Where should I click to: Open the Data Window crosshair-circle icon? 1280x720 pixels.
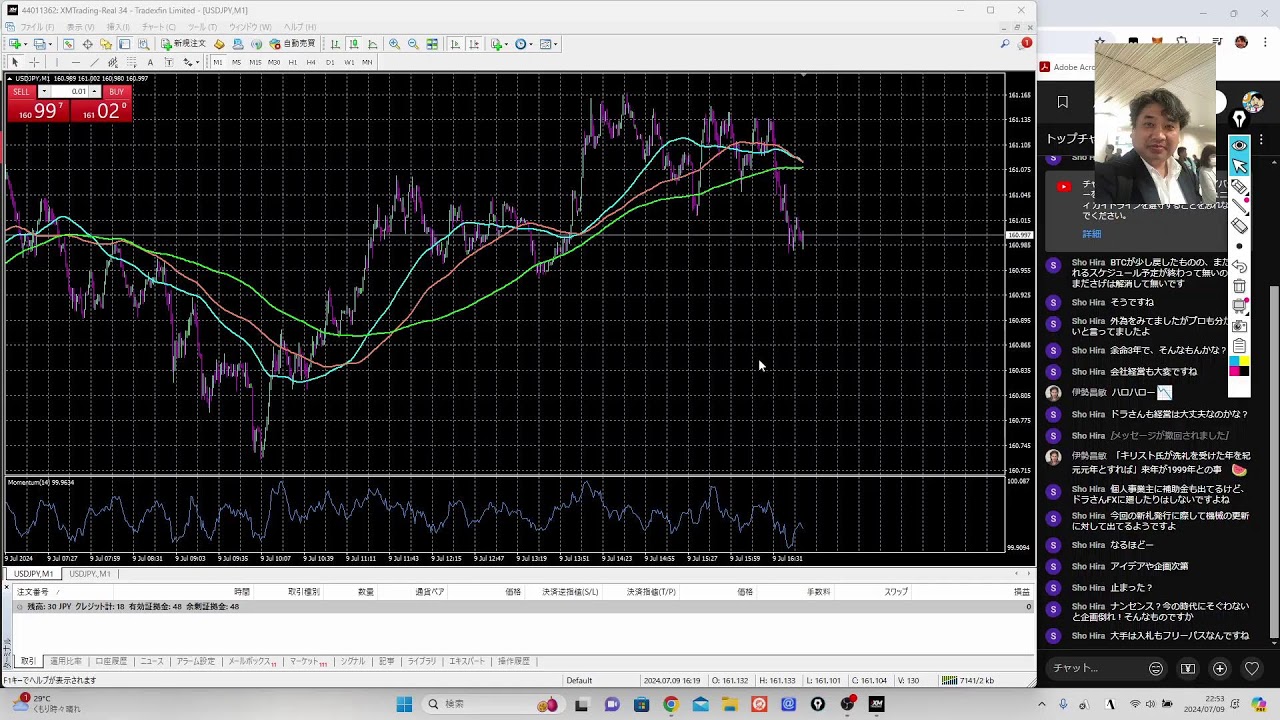click(88, 44)
